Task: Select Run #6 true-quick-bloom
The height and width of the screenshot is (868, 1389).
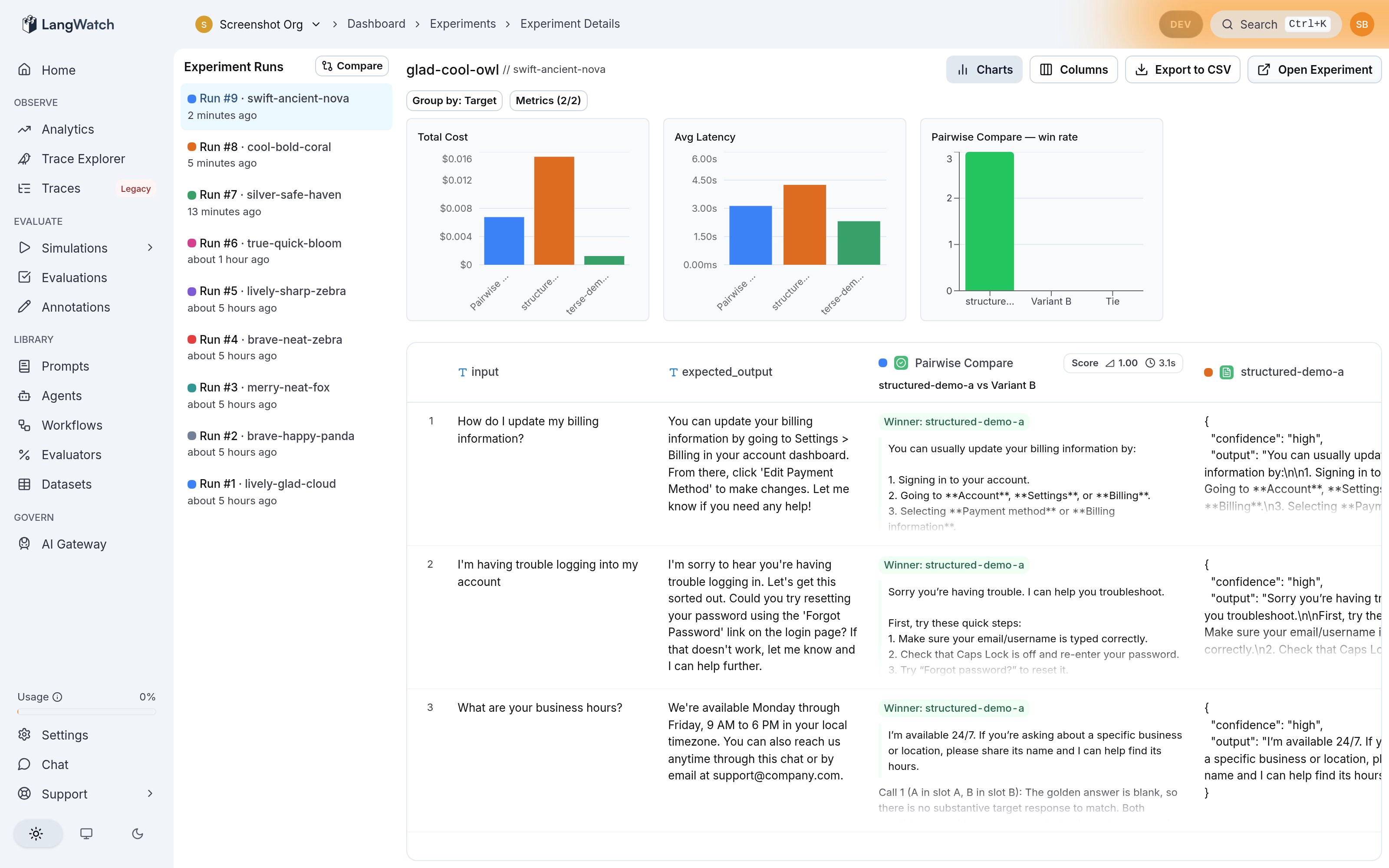Action: point(286,251)
